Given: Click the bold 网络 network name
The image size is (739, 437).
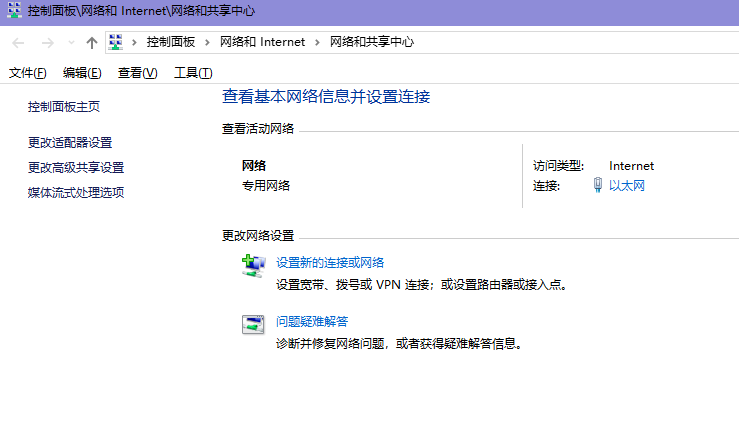Looking at the screenshot, I should 254,165.
